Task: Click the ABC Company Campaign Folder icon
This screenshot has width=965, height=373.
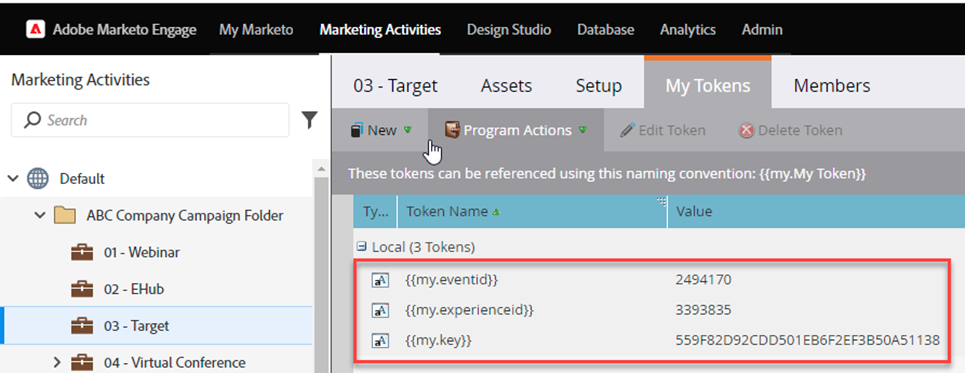Action: (65, 215)
